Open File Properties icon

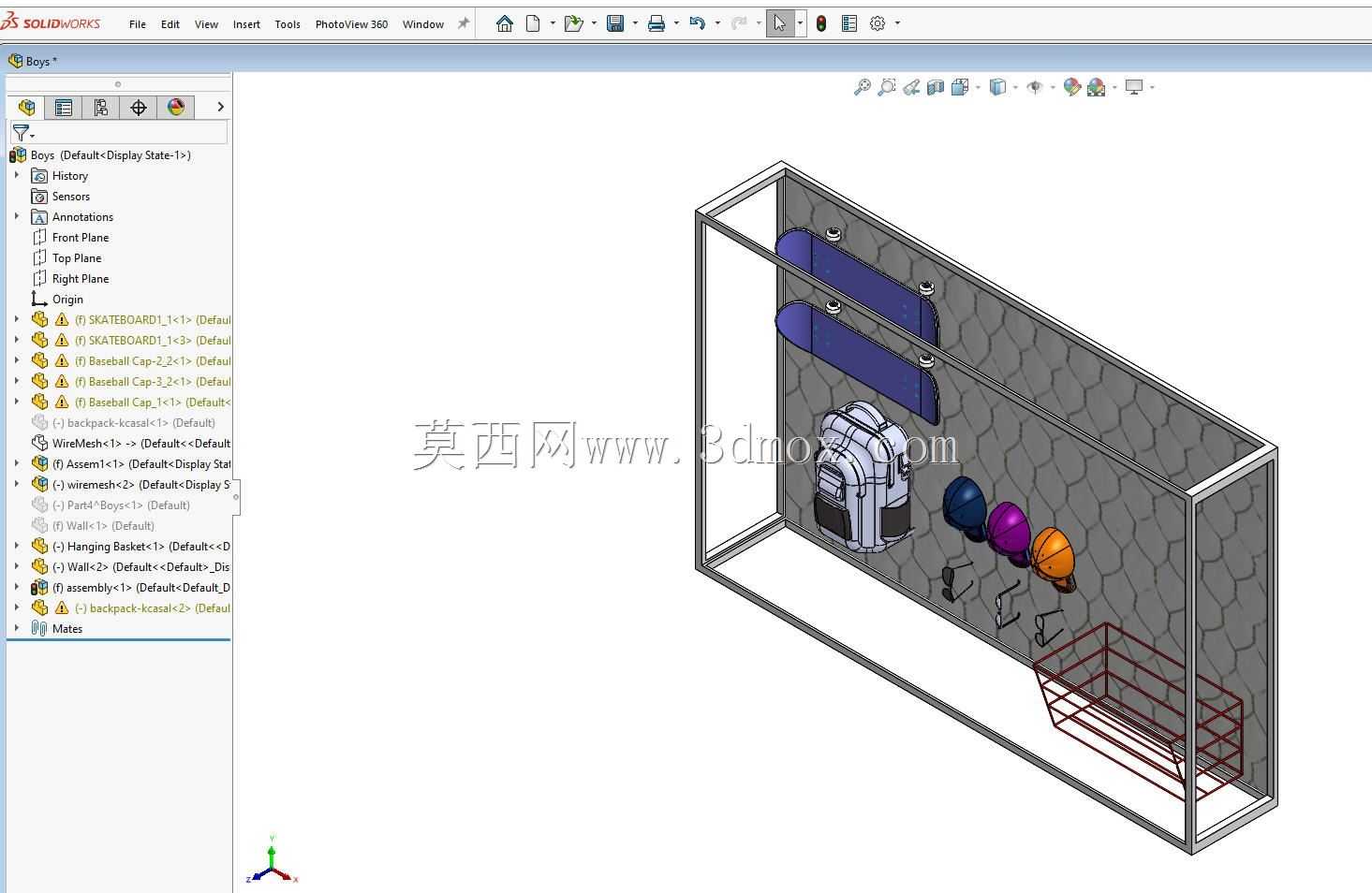[x=849, y=23]
